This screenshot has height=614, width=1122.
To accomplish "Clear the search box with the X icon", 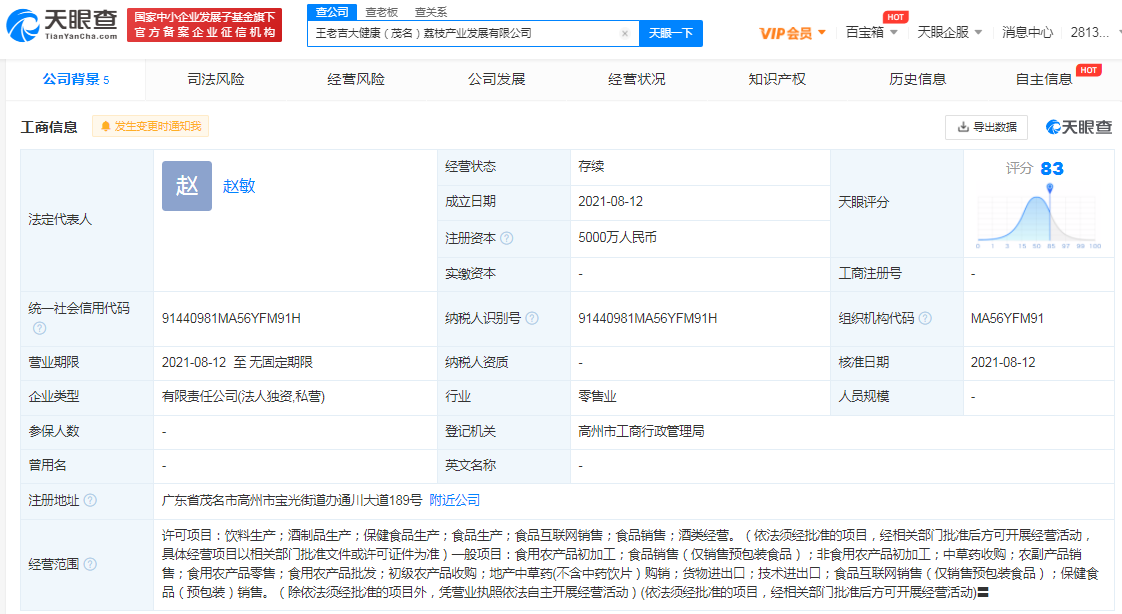I will (625, 34).
